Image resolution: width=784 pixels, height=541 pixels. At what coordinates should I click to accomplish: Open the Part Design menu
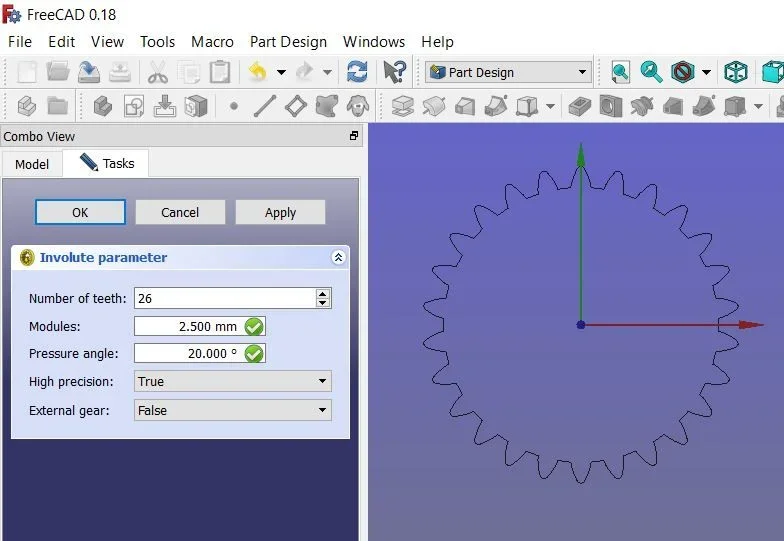click(288, 42)
